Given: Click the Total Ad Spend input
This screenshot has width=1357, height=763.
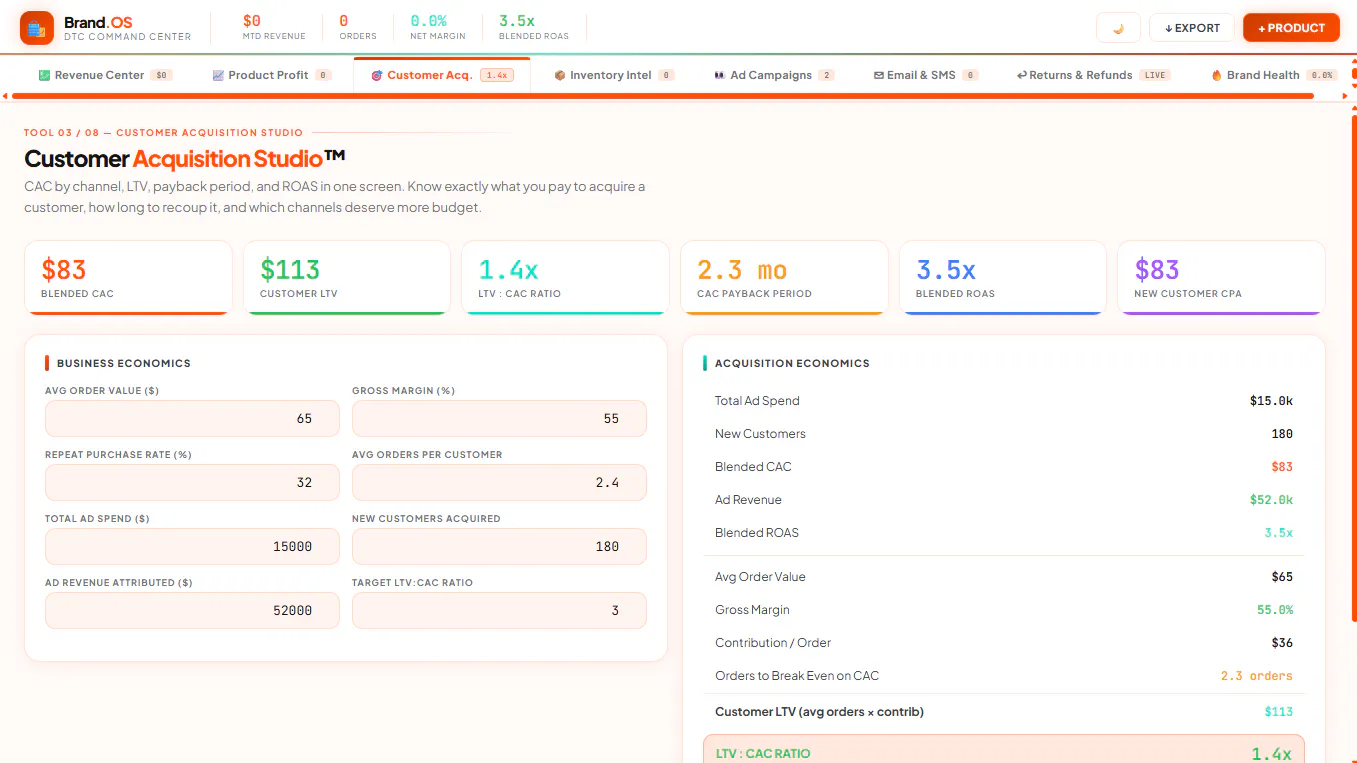Looking at the screenshot, I should pos(192,547).
